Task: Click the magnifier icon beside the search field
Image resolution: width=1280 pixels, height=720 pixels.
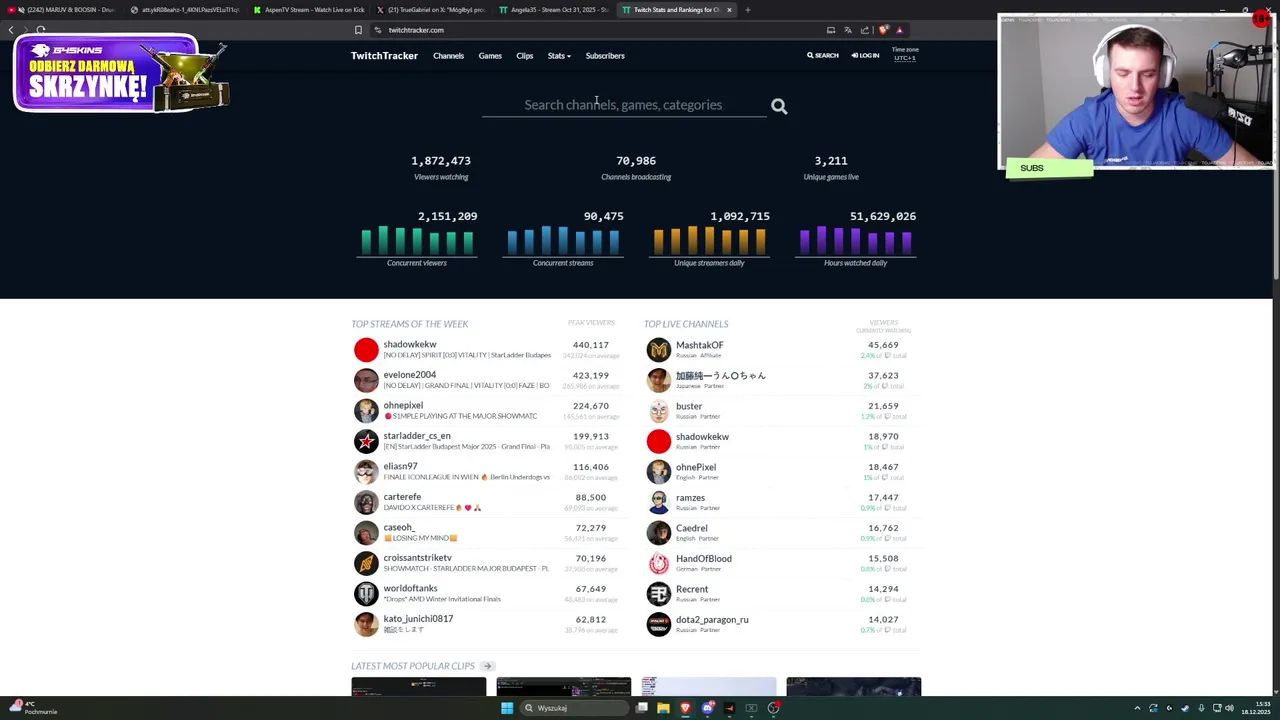Action: (x=779, y=107)
